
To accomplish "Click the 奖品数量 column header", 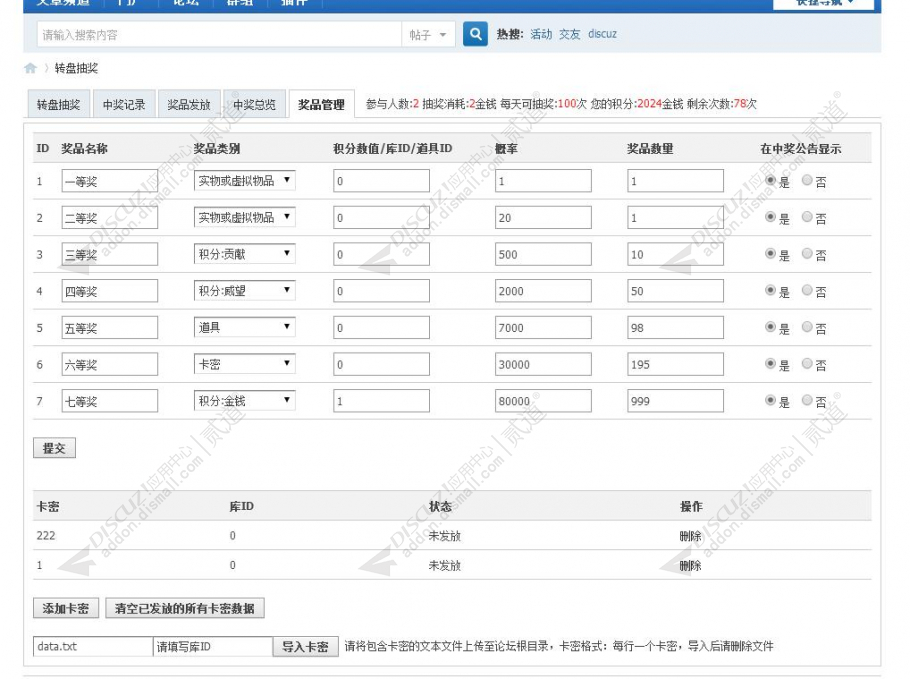I will pyautogui.click(x=650, y=149).
